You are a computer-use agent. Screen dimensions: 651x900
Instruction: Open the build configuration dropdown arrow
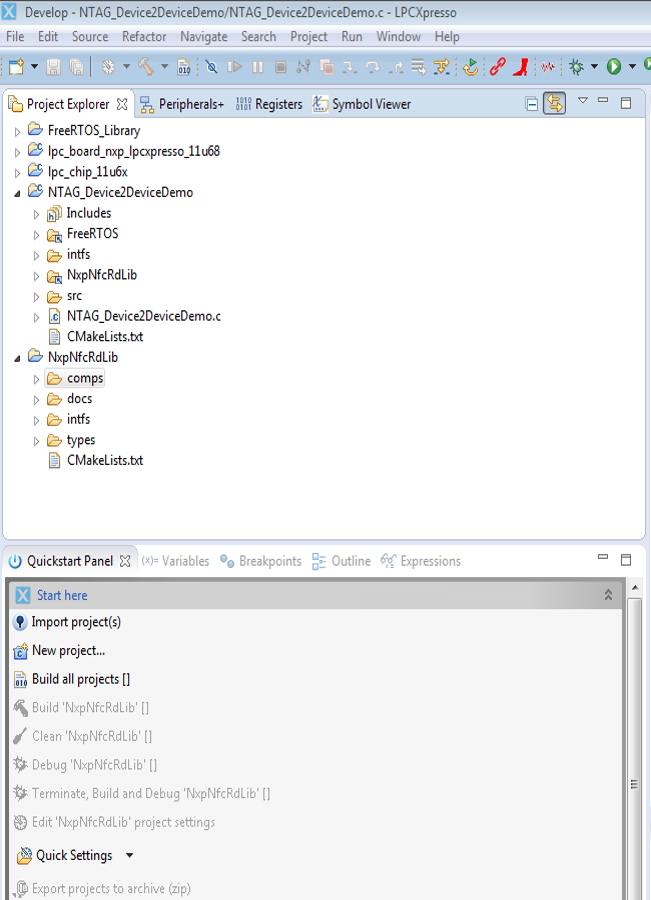[126, 67]
